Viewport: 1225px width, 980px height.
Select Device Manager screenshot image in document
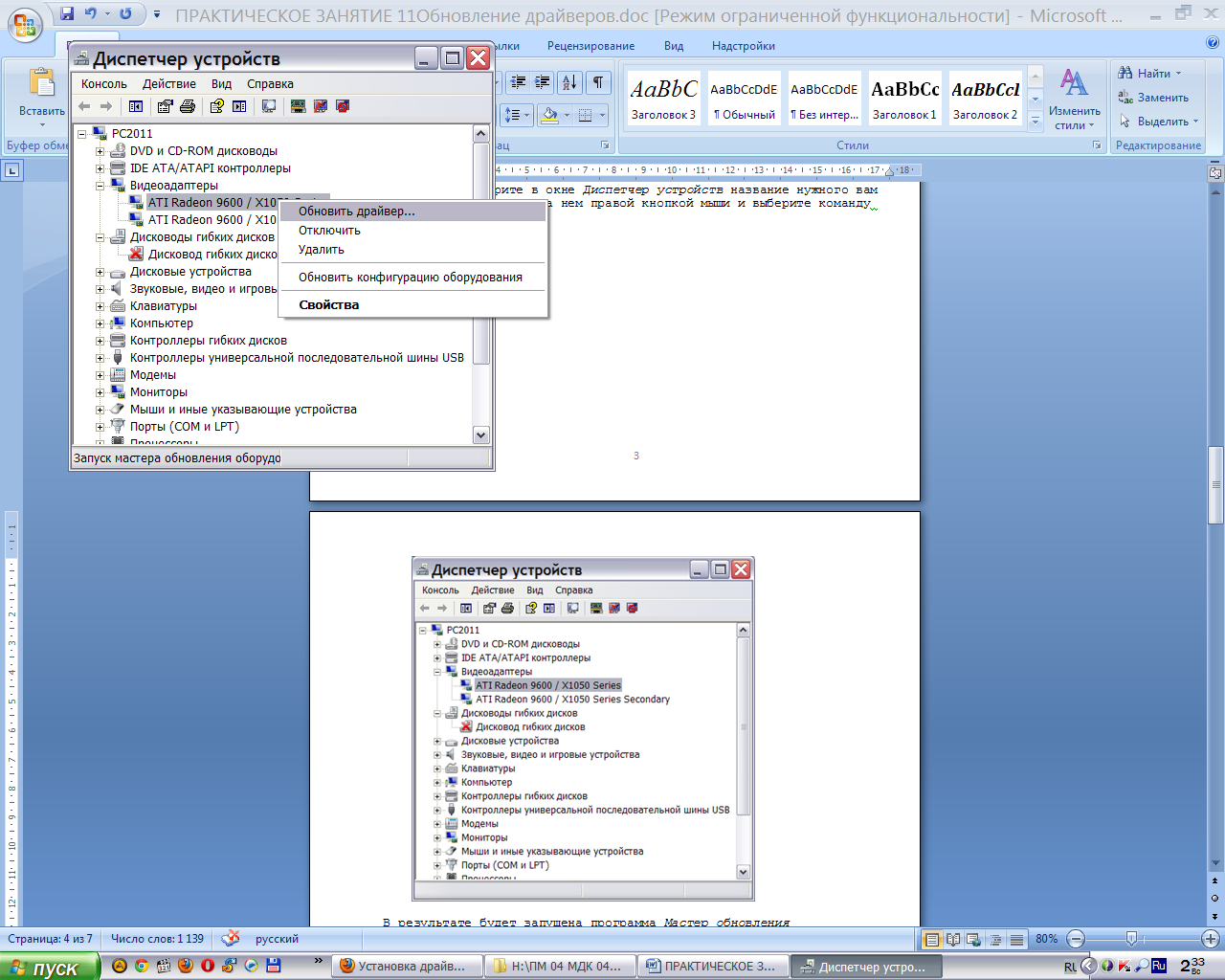click(583, 728)
